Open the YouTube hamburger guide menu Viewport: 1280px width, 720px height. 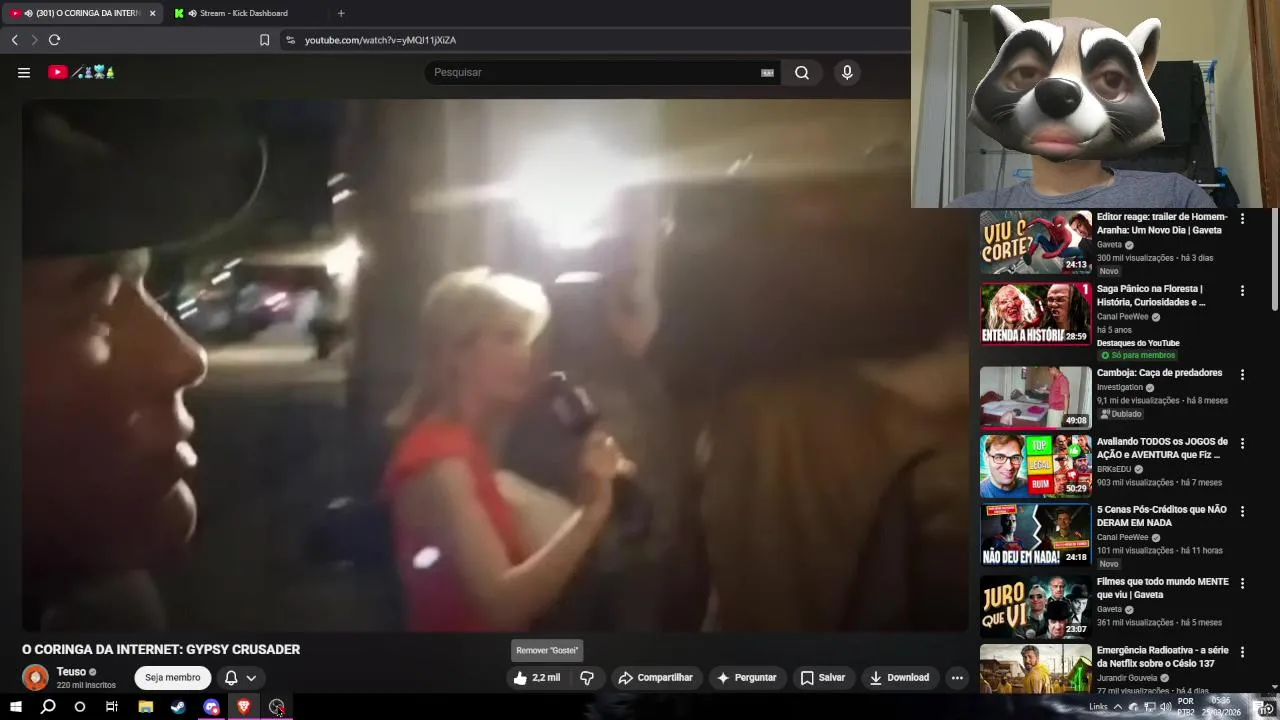pos(24,72)
